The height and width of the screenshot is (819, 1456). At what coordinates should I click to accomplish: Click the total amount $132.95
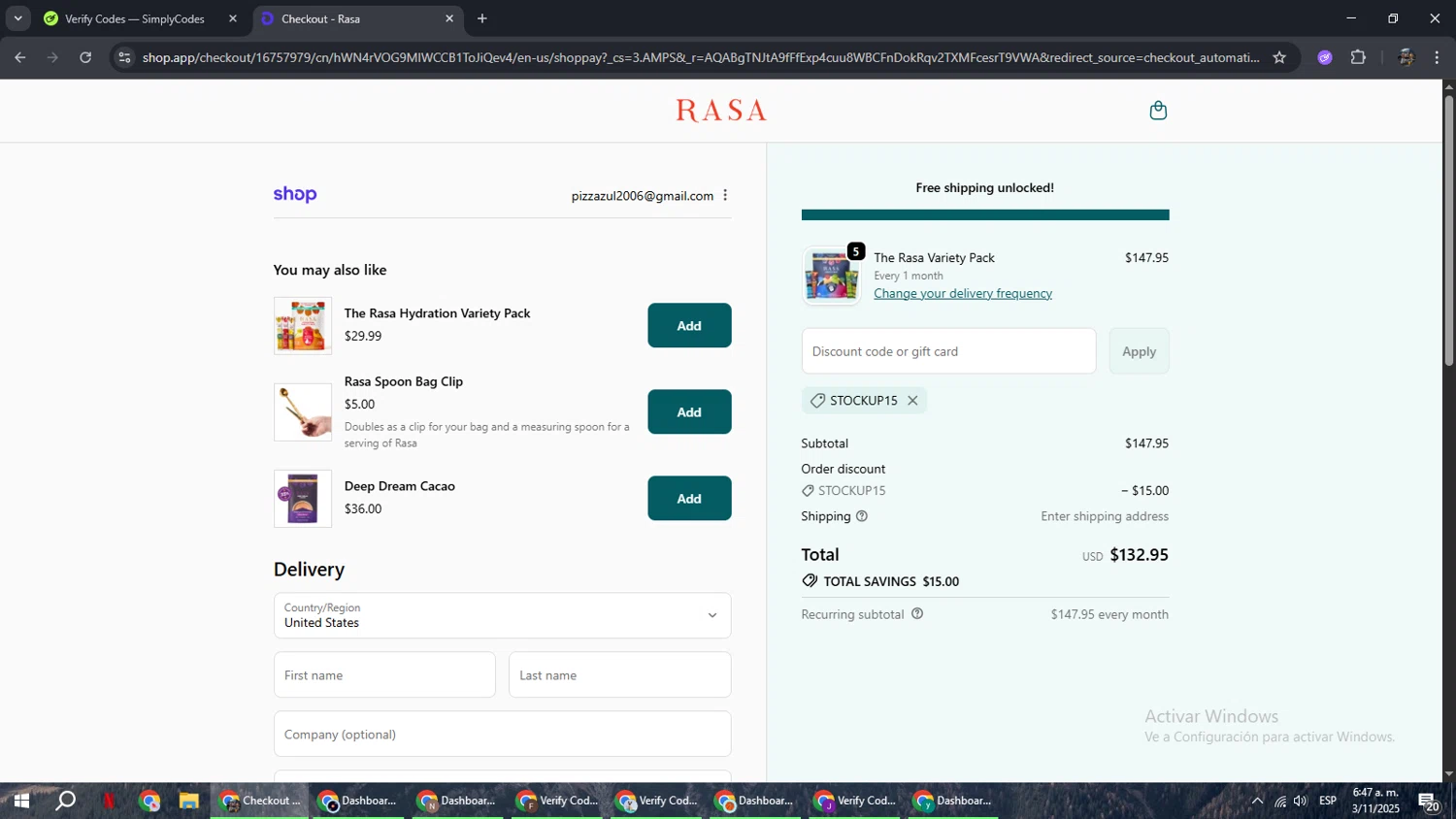[x=1139, y=555]
